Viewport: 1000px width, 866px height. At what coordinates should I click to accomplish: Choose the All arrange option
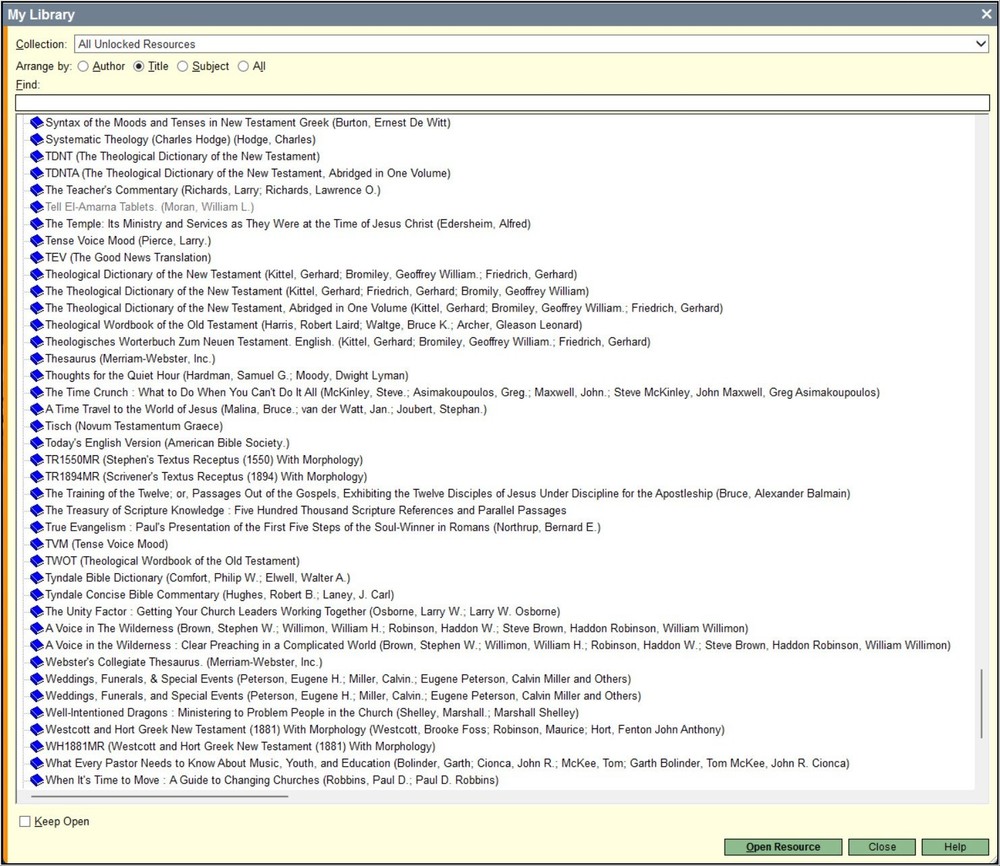(x=241, y=66)
